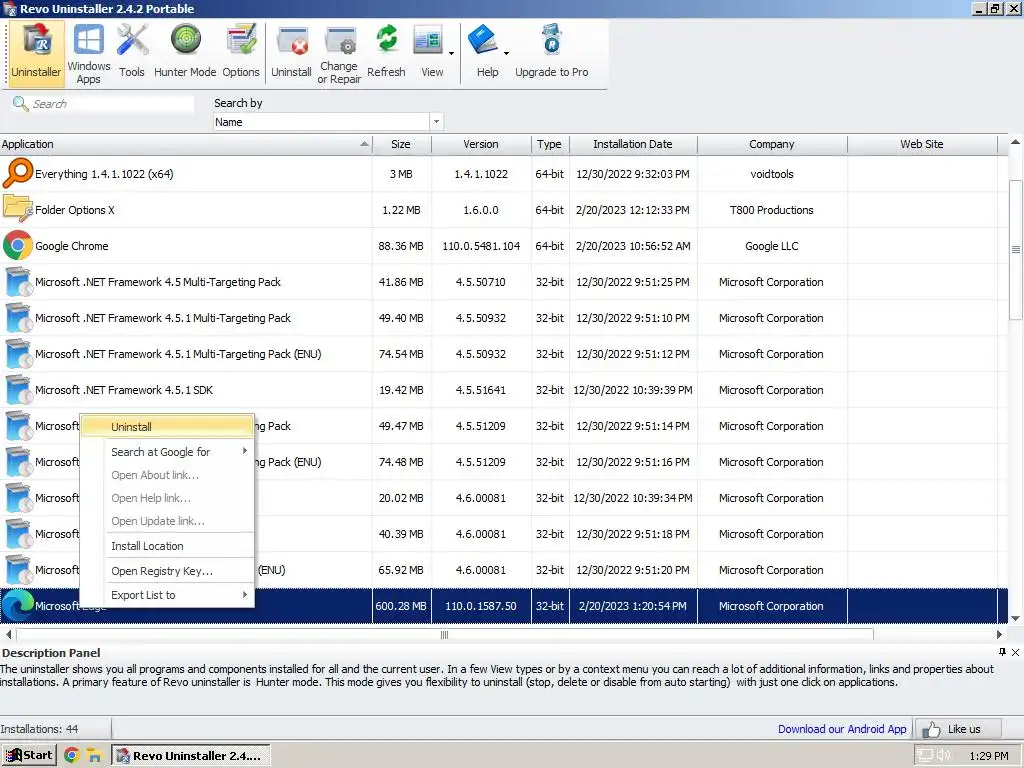Image resolution: width=1024 pixels, height=768 pixels.
Task: Click the vertical scrollbar up arrow
Action: click(1016, 142)
